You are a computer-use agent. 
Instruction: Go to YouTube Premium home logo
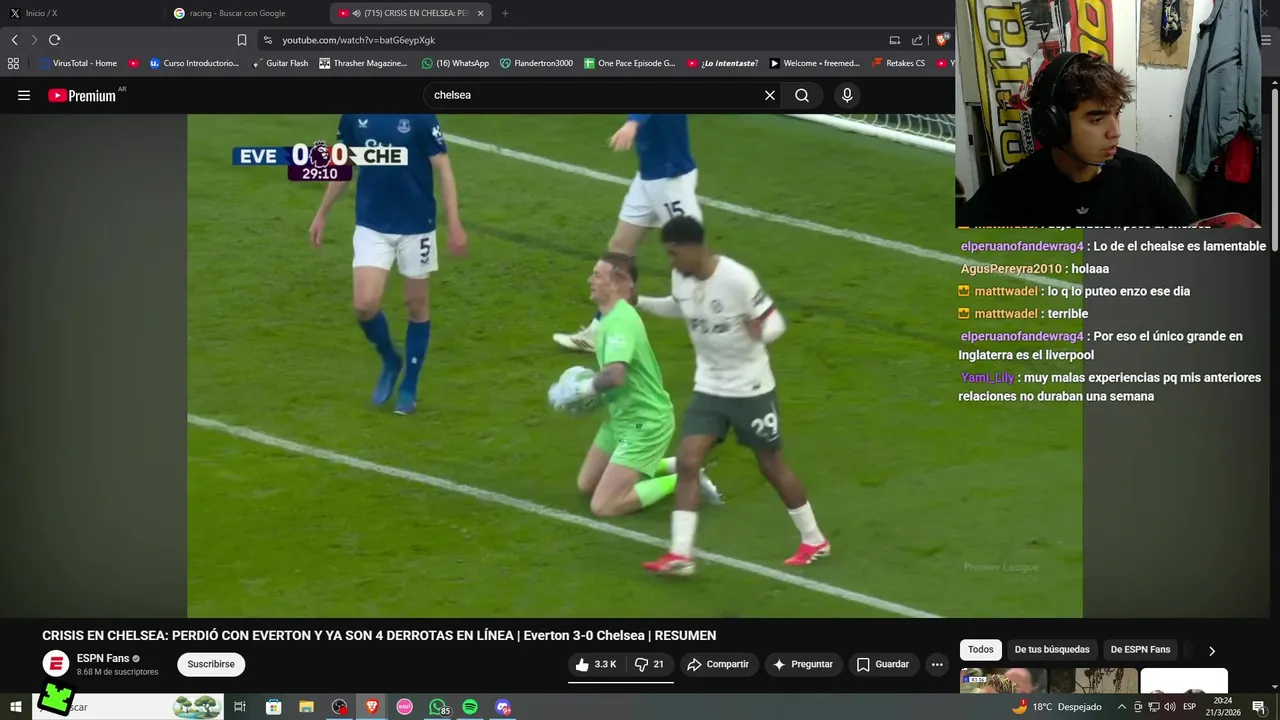click(x=82, y=96)
